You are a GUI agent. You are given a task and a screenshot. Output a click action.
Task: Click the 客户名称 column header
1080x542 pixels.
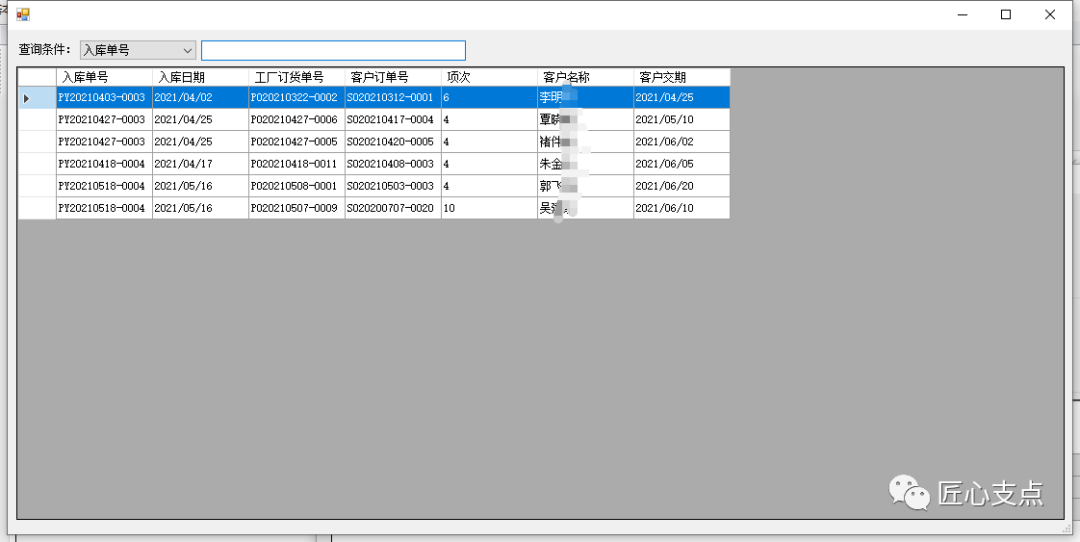pos(584,77)
